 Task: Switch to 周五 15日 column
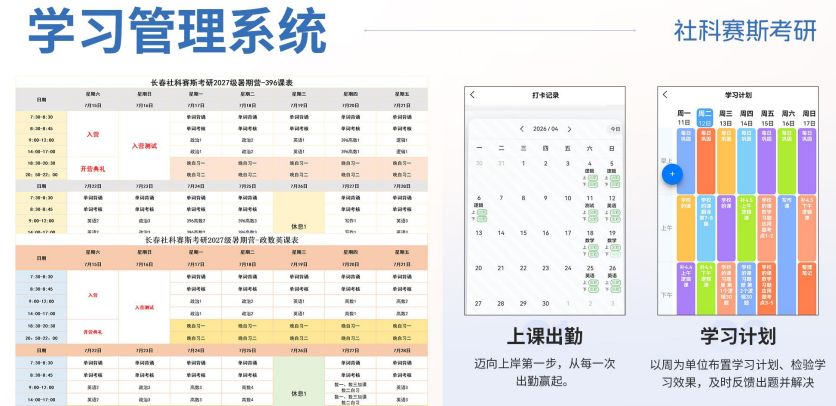(767, 118)
